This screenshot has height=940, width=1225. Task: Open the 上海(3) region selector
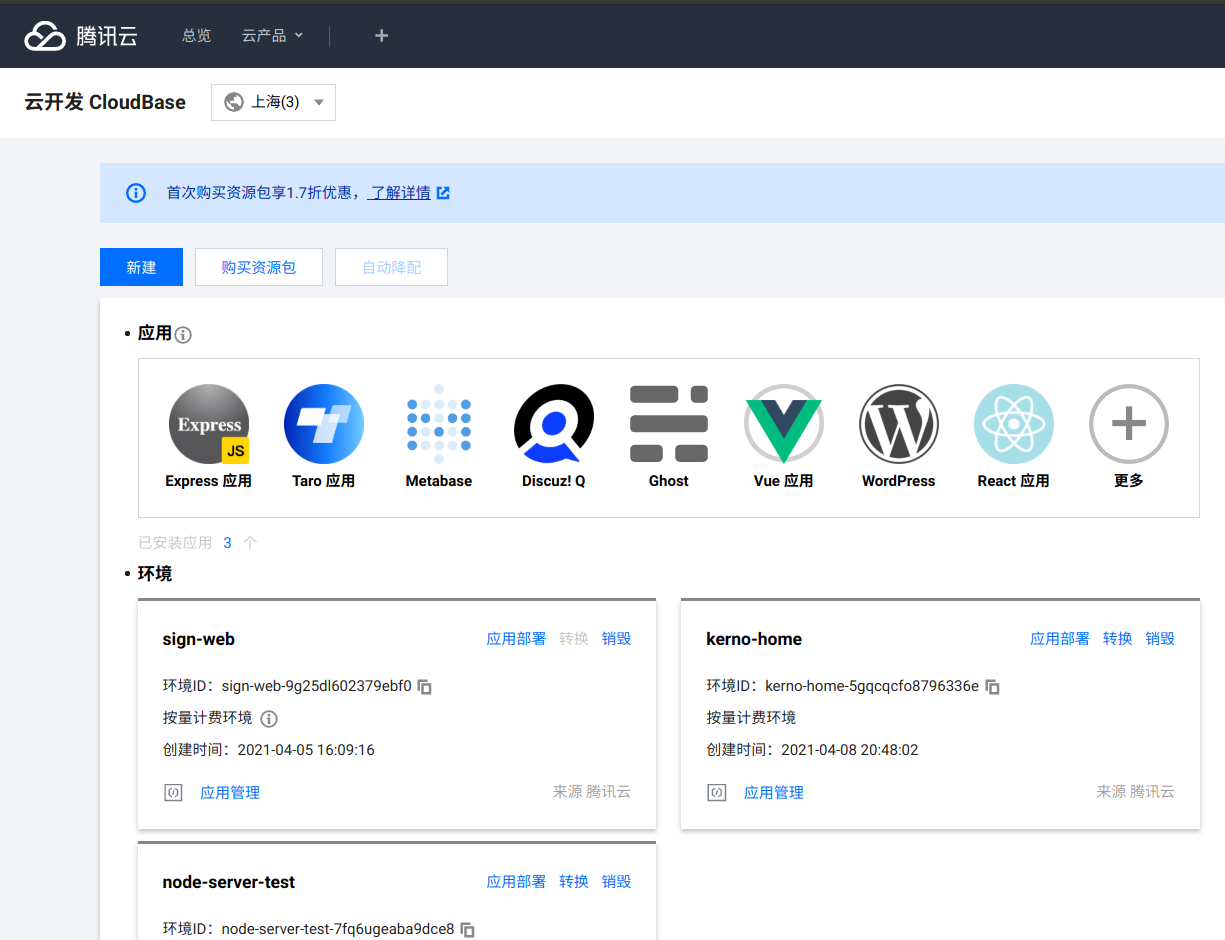coord(273,102)
